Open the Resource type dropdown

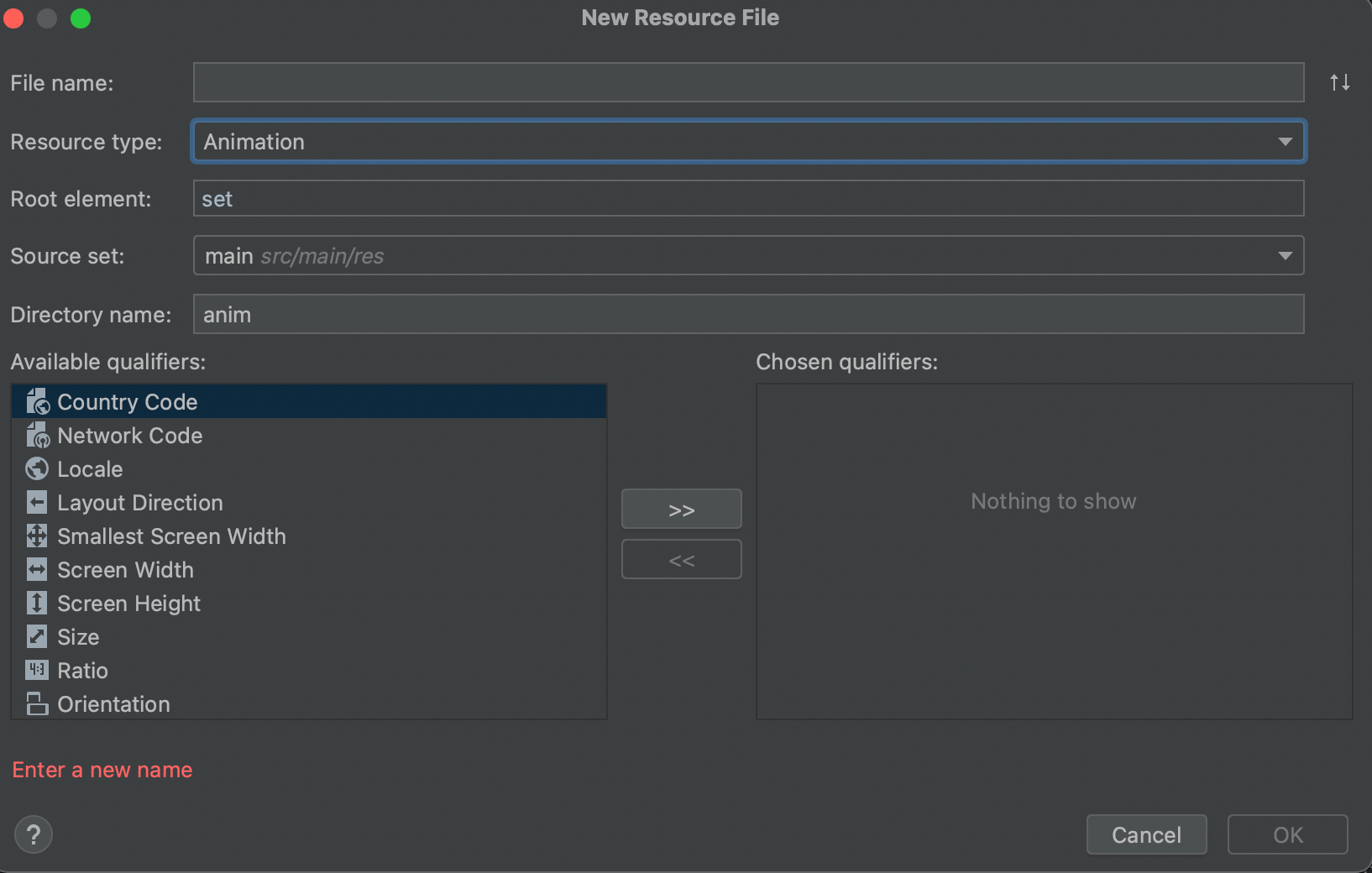(747, 142)
